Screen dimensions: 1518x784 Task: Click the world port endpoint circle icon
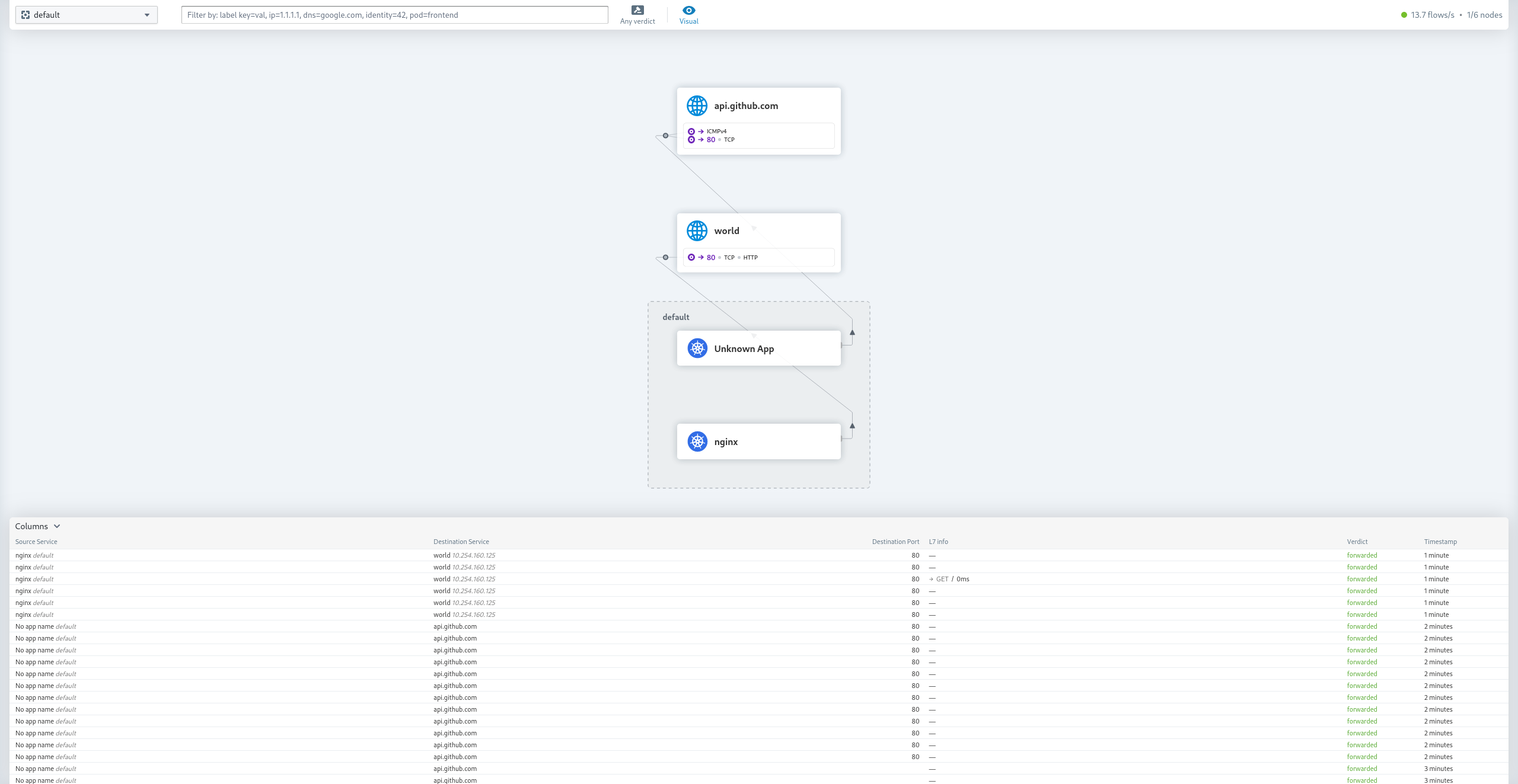point(691,257)
